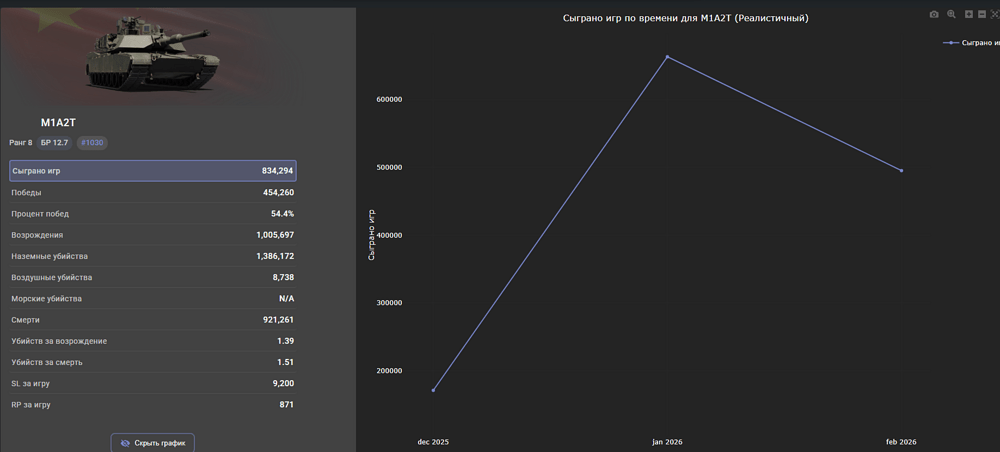The width and height of the screenshot is (1000, 452).
Task: Click the feb 2026 data point
Action: pyautogui.click(x=901, y=171)
